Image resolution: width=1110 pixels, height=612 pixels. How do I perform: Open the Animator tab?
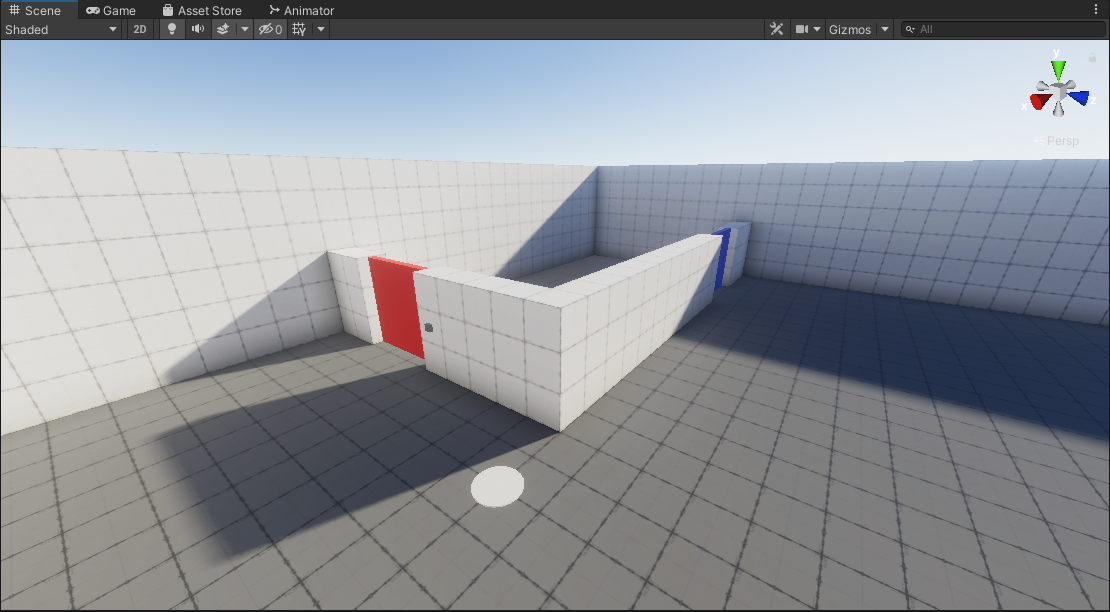coord(301,10)
